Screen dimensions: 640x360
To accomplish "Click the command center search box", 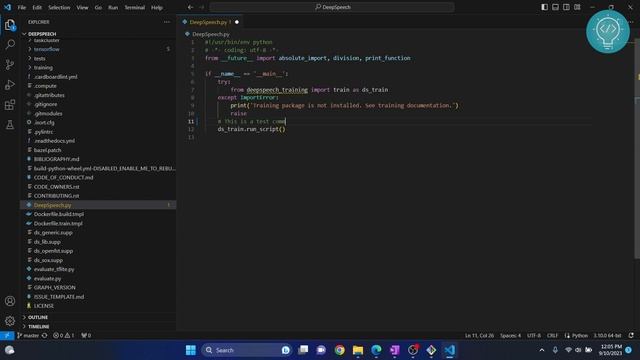I will click(x=332, y=7).
